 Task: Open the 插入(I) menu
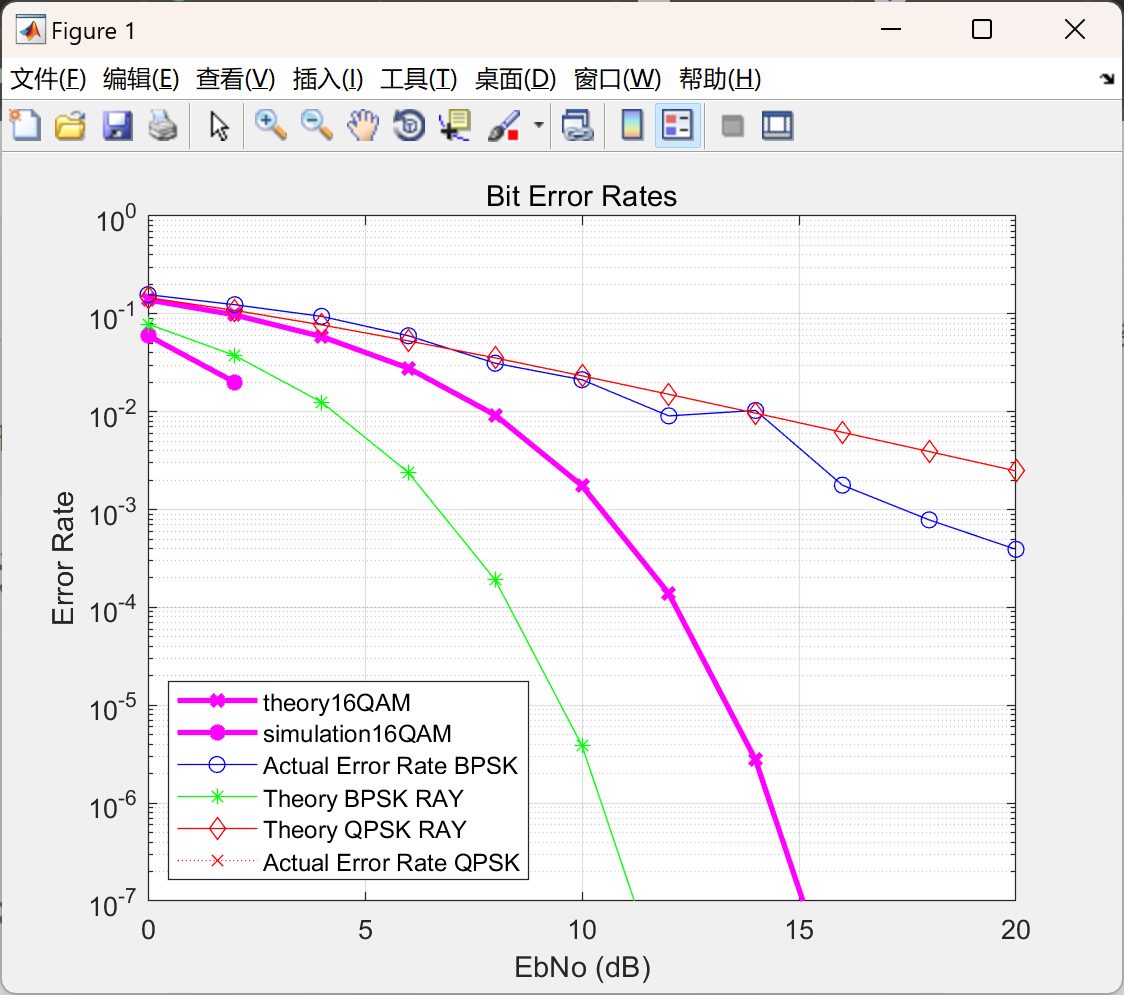328,79
